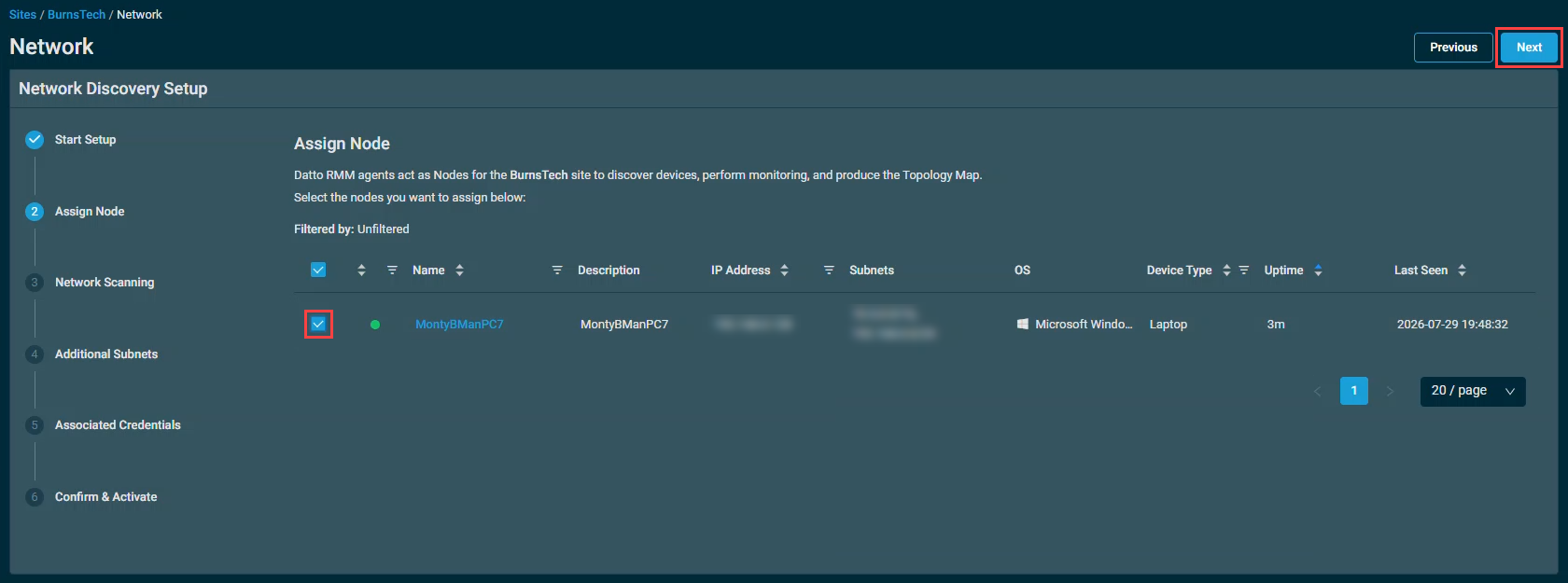Open the 20 / page dropdown
This screenshot has height=583, width=1568.
click(1473, 391)
